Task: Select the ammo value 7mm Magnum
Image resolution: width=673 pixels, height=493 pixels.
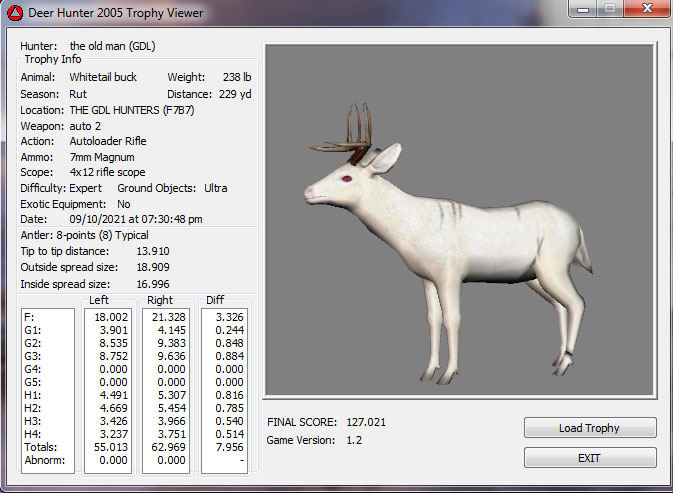Action: [x=101, y=157]
